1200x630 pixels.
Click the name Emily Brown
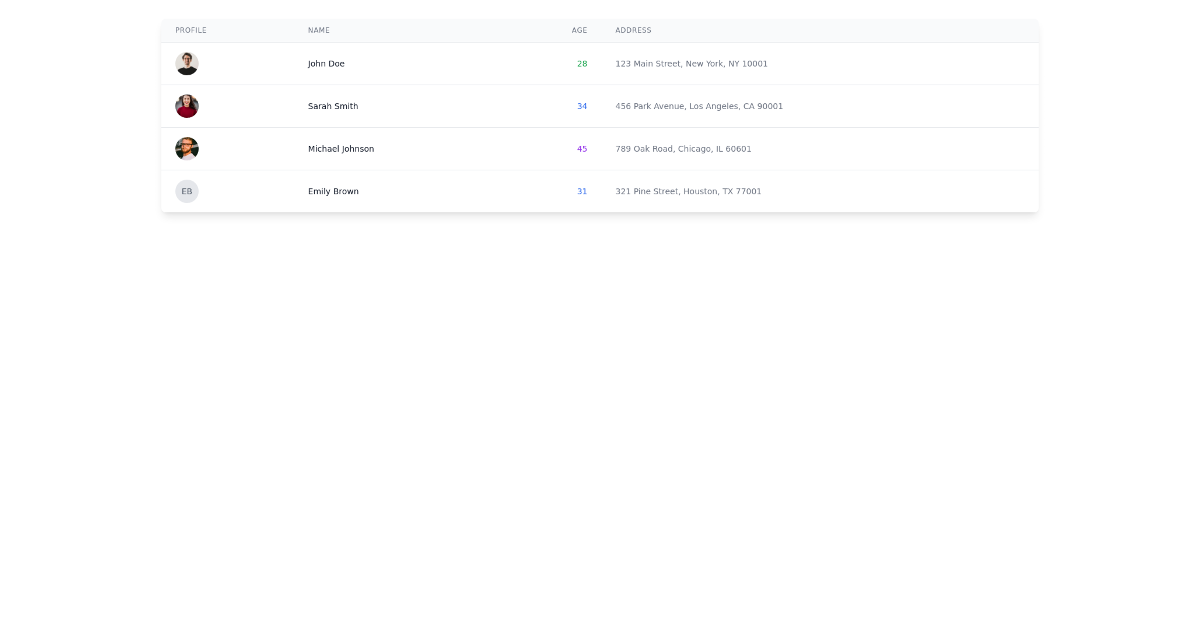pos(333,191)
